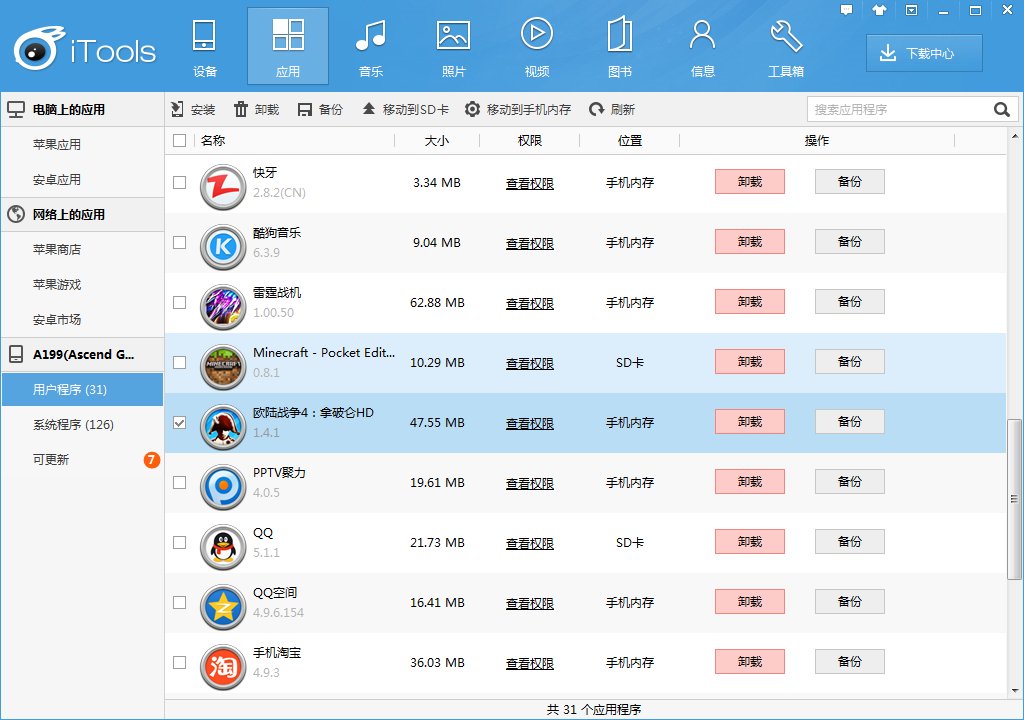
Task: Switch to the 音乐 (Music) section
Action: tap(371, 46)
